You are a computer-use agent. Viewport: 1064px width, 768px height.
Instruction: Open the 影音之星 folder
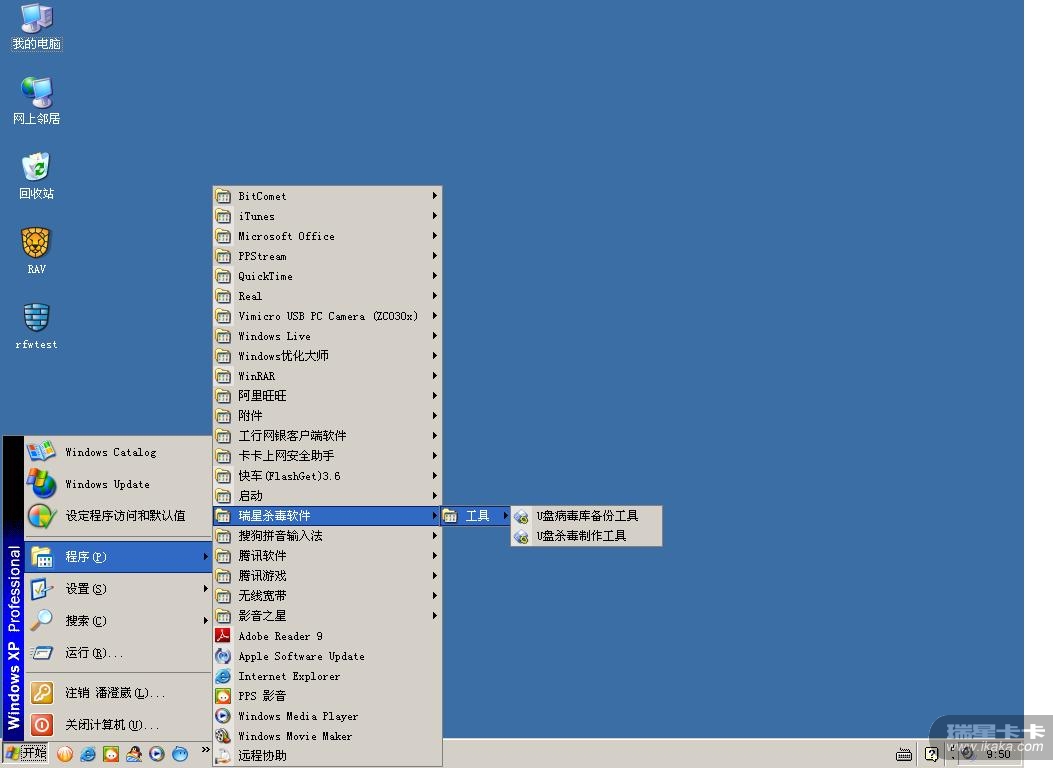[x=328, y=616]
